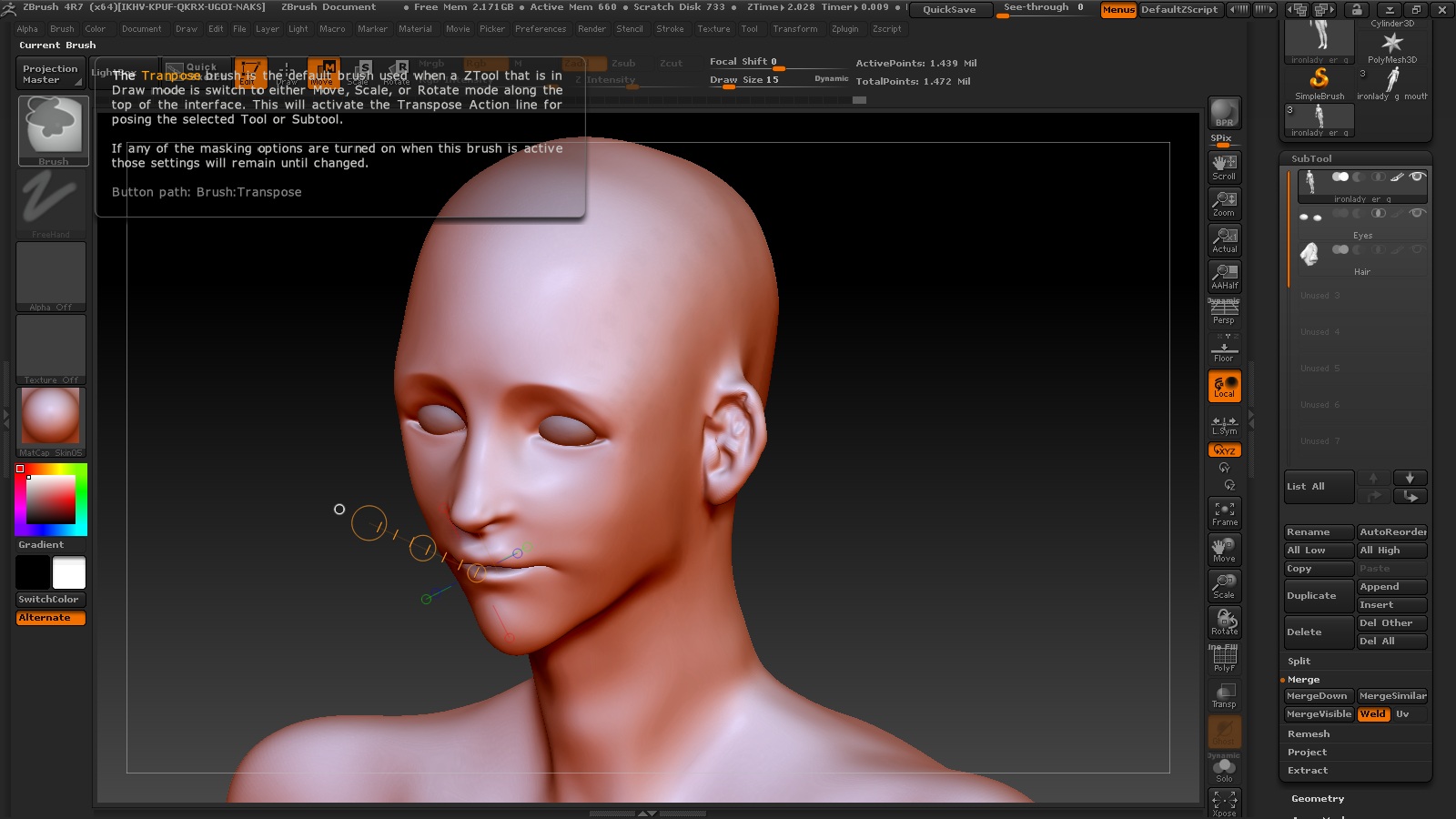This screenshot has height=819, width=1456.
Task: Click the QuickSave button
Action: click(949, 9)
